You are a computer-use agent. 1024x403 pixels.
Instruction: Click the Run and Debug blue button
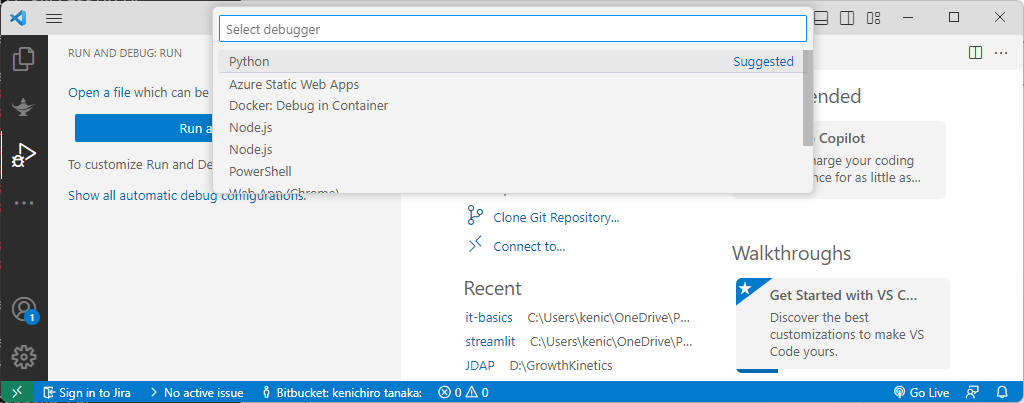click(144, 128)
